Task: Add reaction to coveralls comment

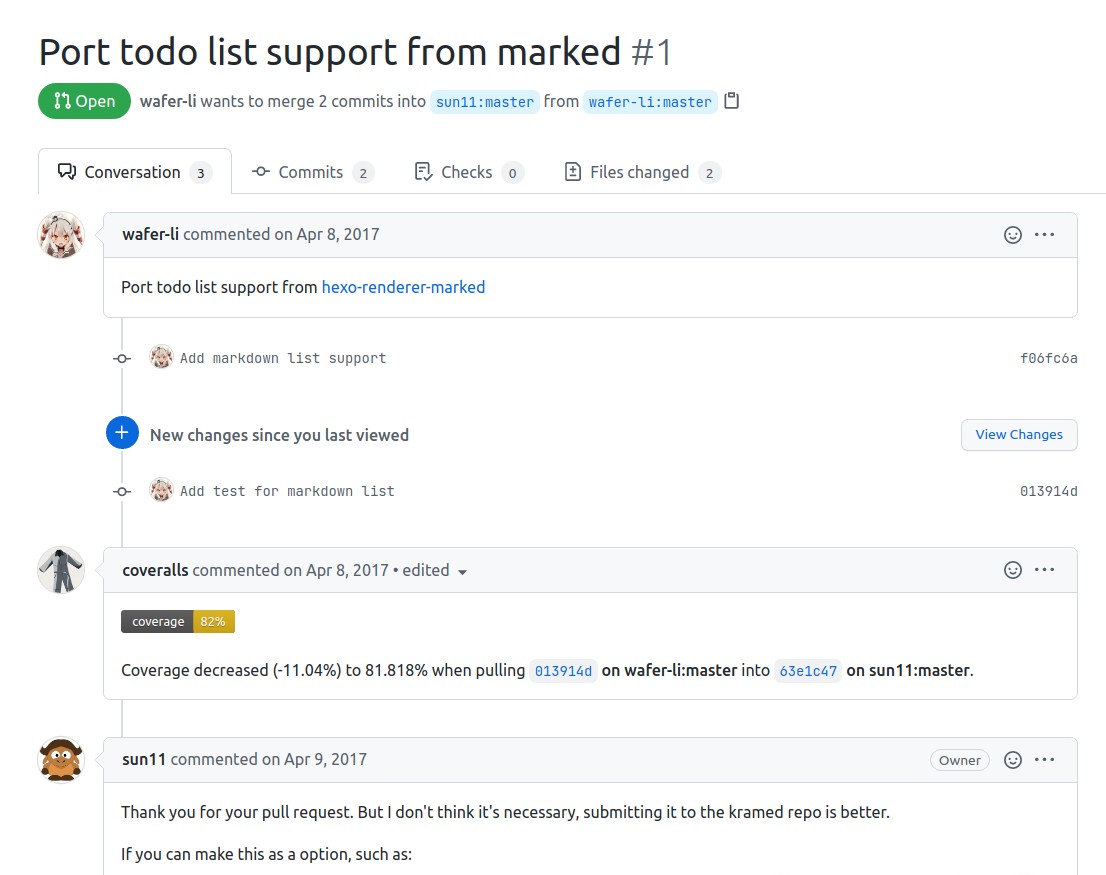Action: click(x=1013, y=570)
